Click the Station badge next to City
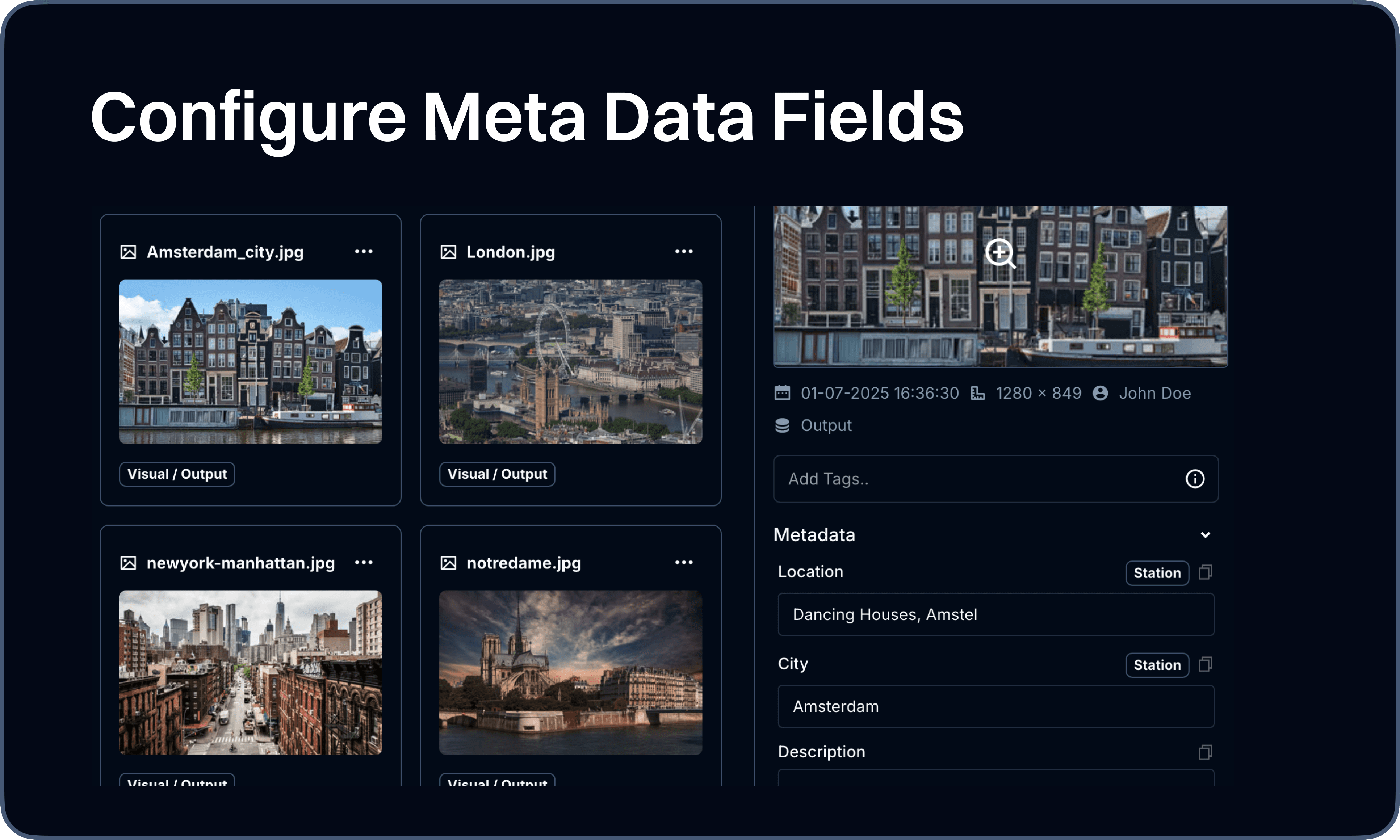Viewport: 1400px width, 840px height. tap(1157, 664)
